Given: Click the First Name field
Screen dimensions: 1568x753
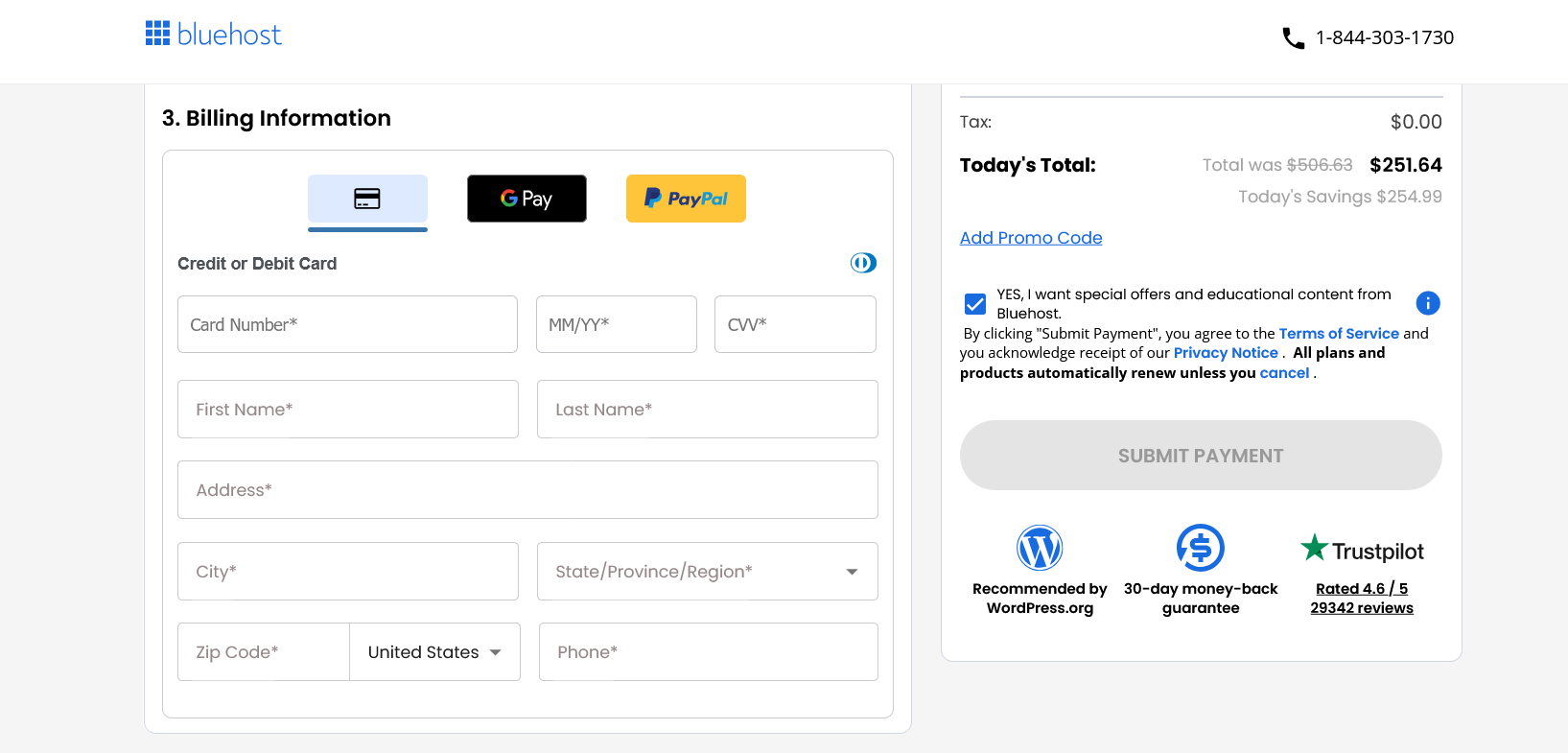Looking at the screenshot, I should 348,410.
